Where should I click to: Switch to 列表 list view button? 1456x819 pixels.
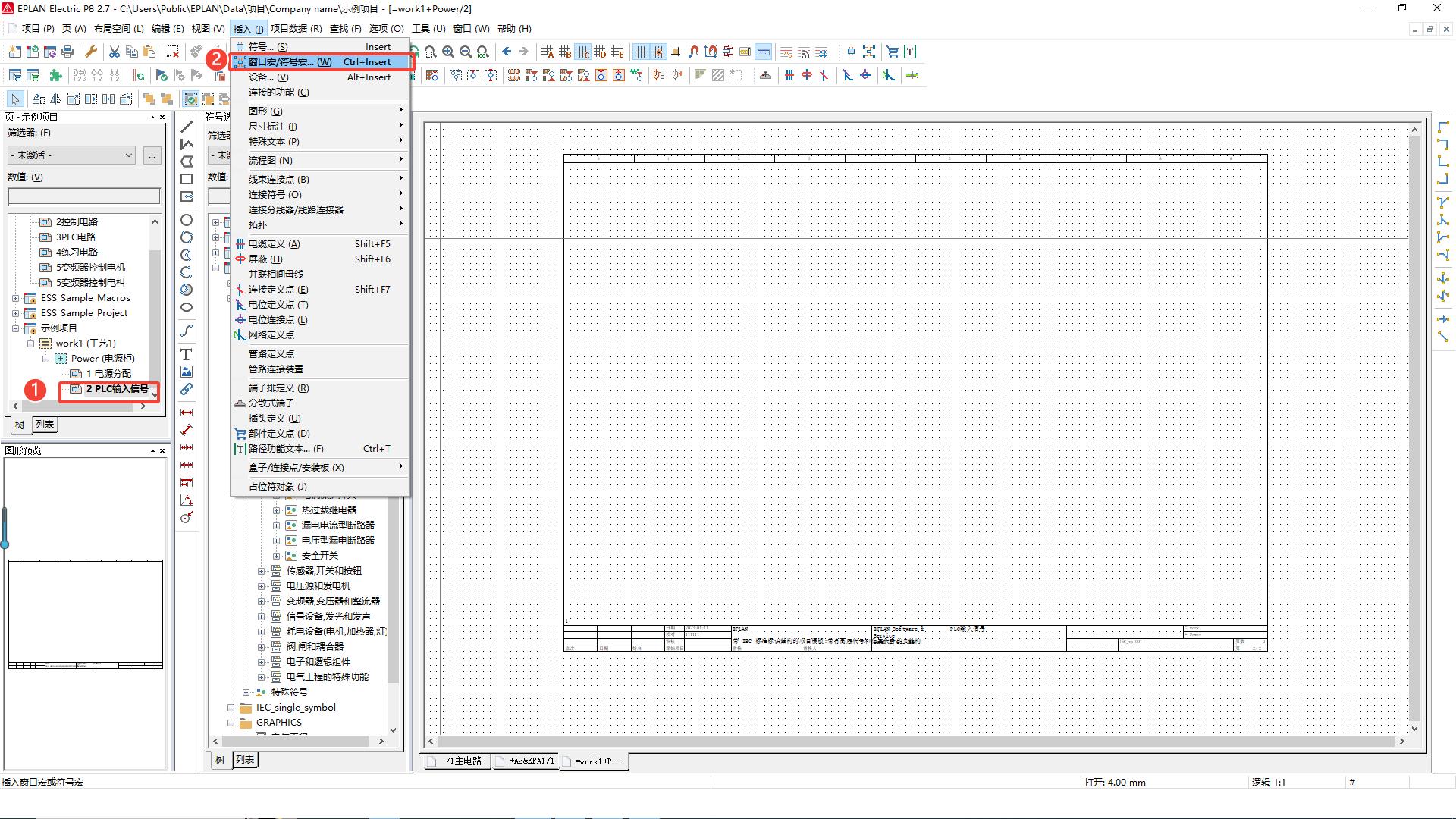tap(45, 425)
